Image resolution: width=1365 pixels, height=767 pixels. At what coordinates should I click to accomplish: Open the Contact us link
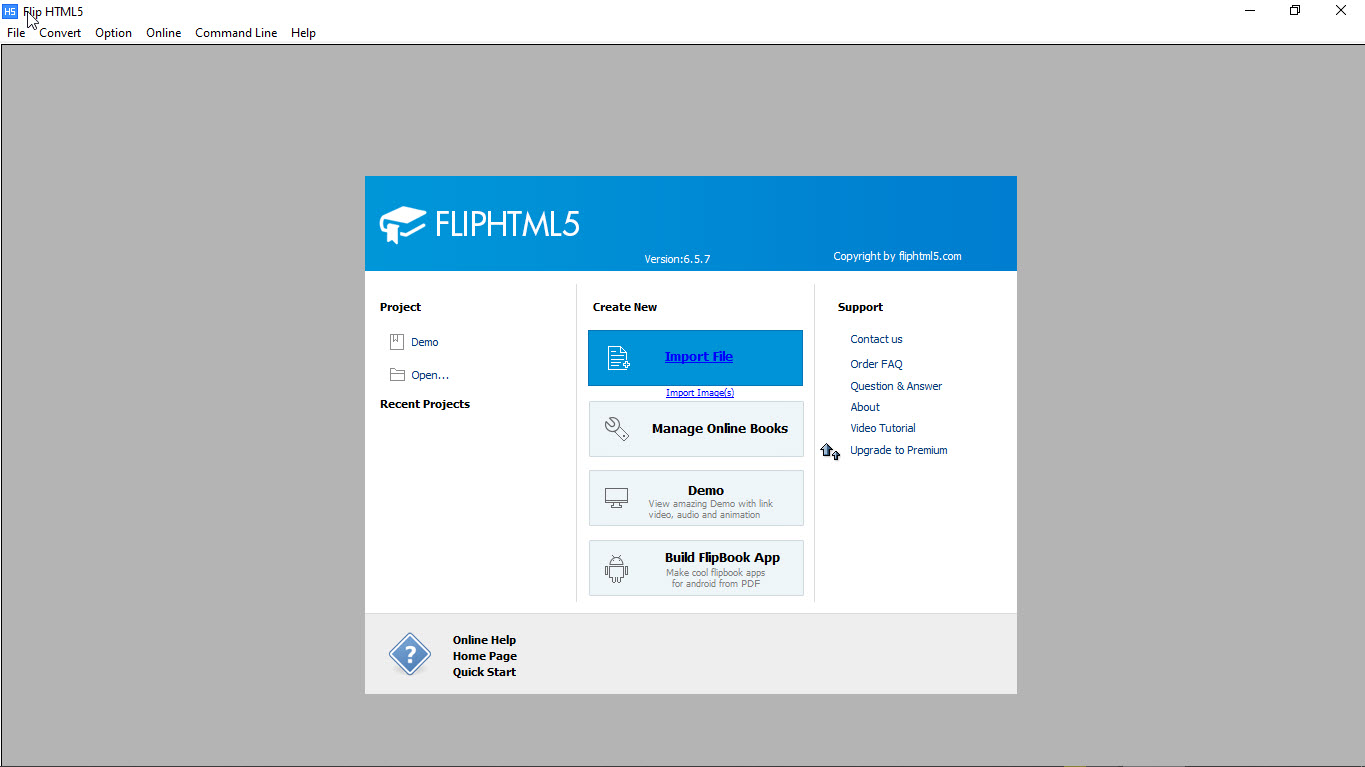point(876,339)
